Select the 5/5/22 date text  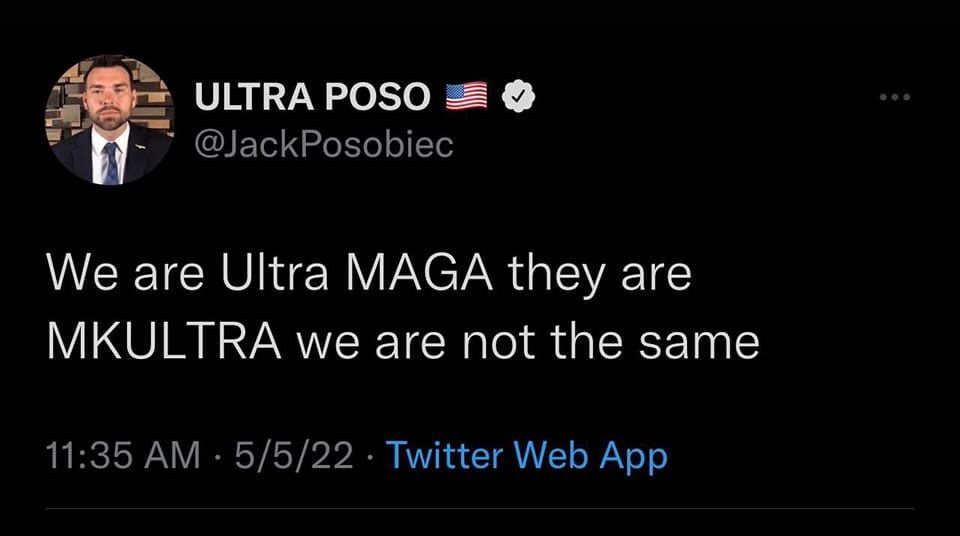pyautogui.click(x=293, y=456)
